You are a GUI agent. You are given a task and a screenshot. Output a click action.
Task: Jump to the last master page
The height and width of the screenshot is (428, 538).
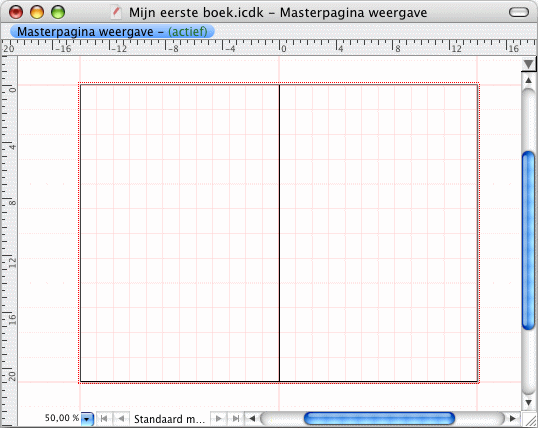[x=235, y=418]
